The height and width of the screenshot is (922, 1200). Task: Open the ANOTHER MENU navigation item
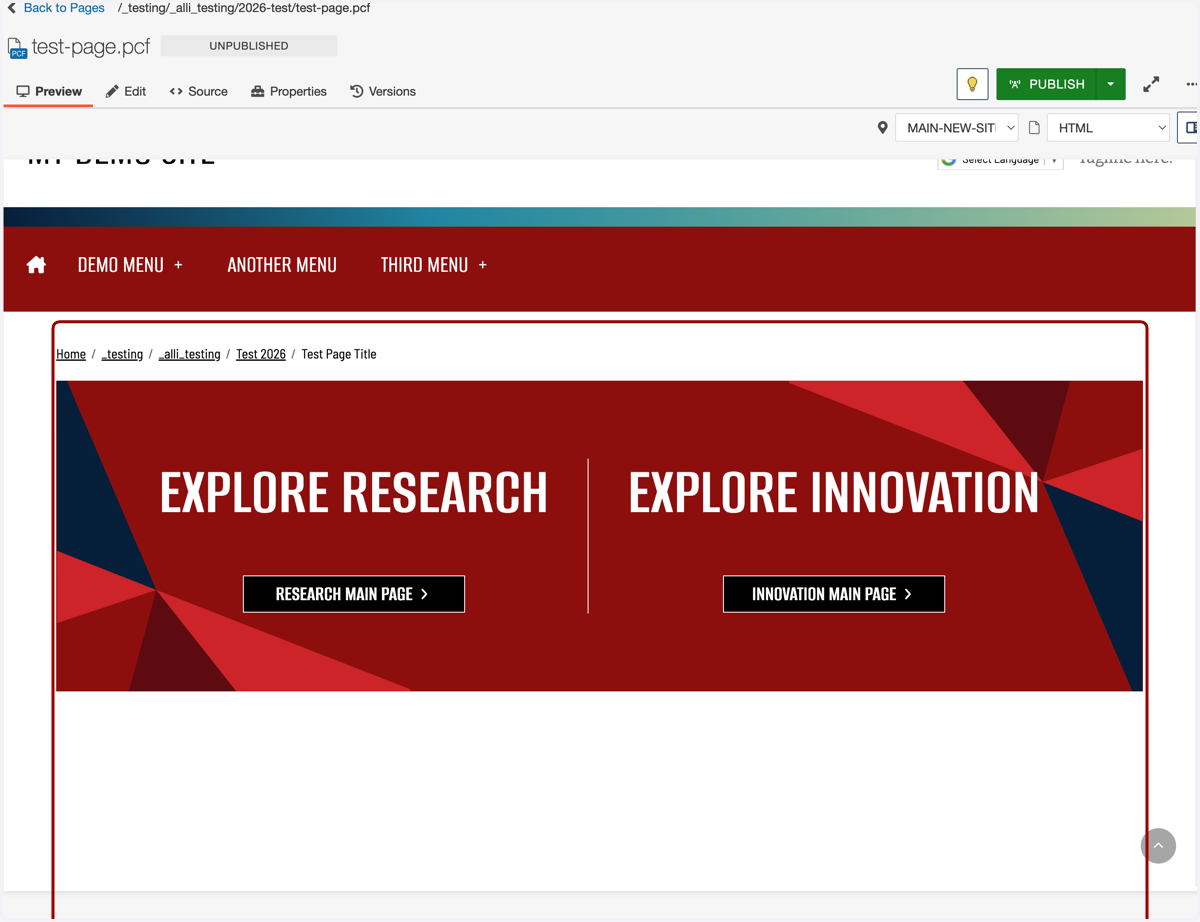click(x=282, y=265)
